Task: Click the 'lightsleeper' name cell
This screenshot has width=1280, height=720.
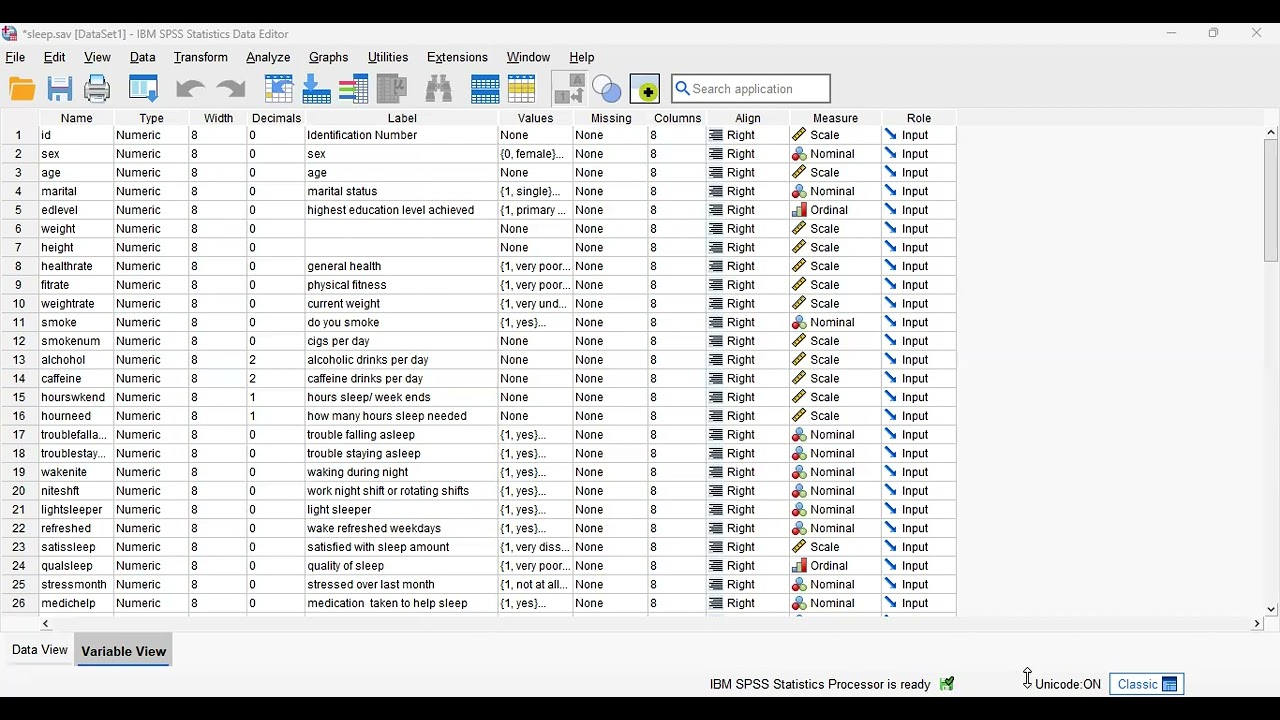Action: click(76, 510)
